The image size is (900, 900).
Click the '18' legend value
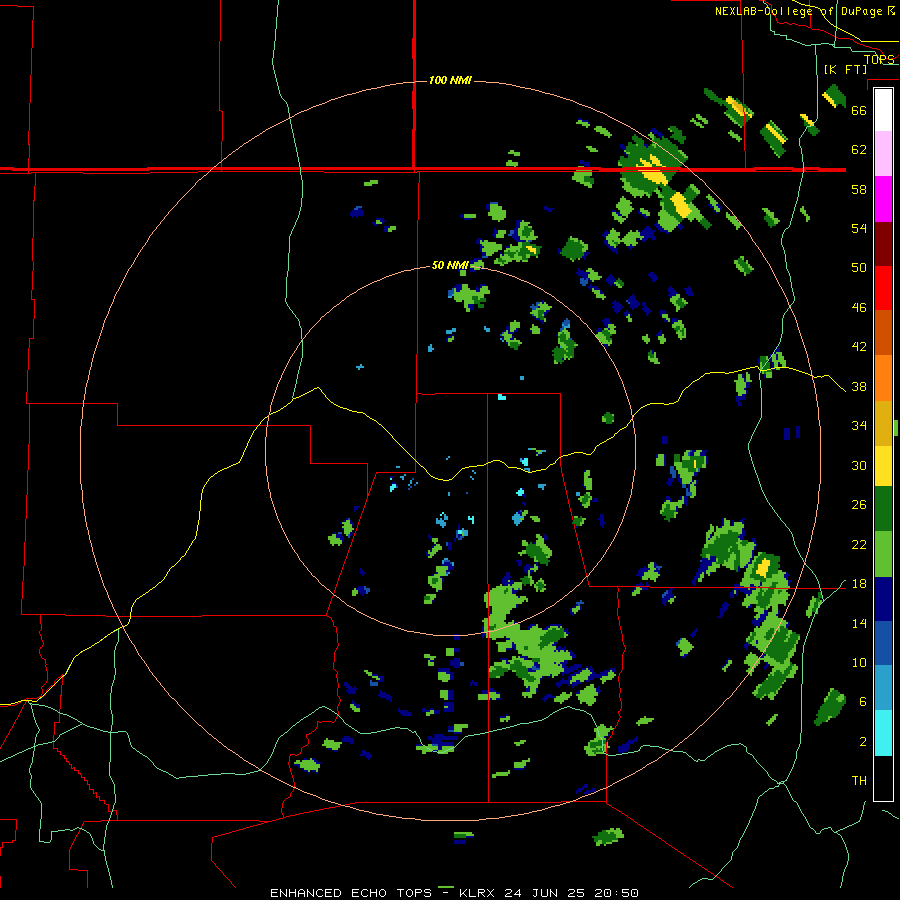click(859, 584)
